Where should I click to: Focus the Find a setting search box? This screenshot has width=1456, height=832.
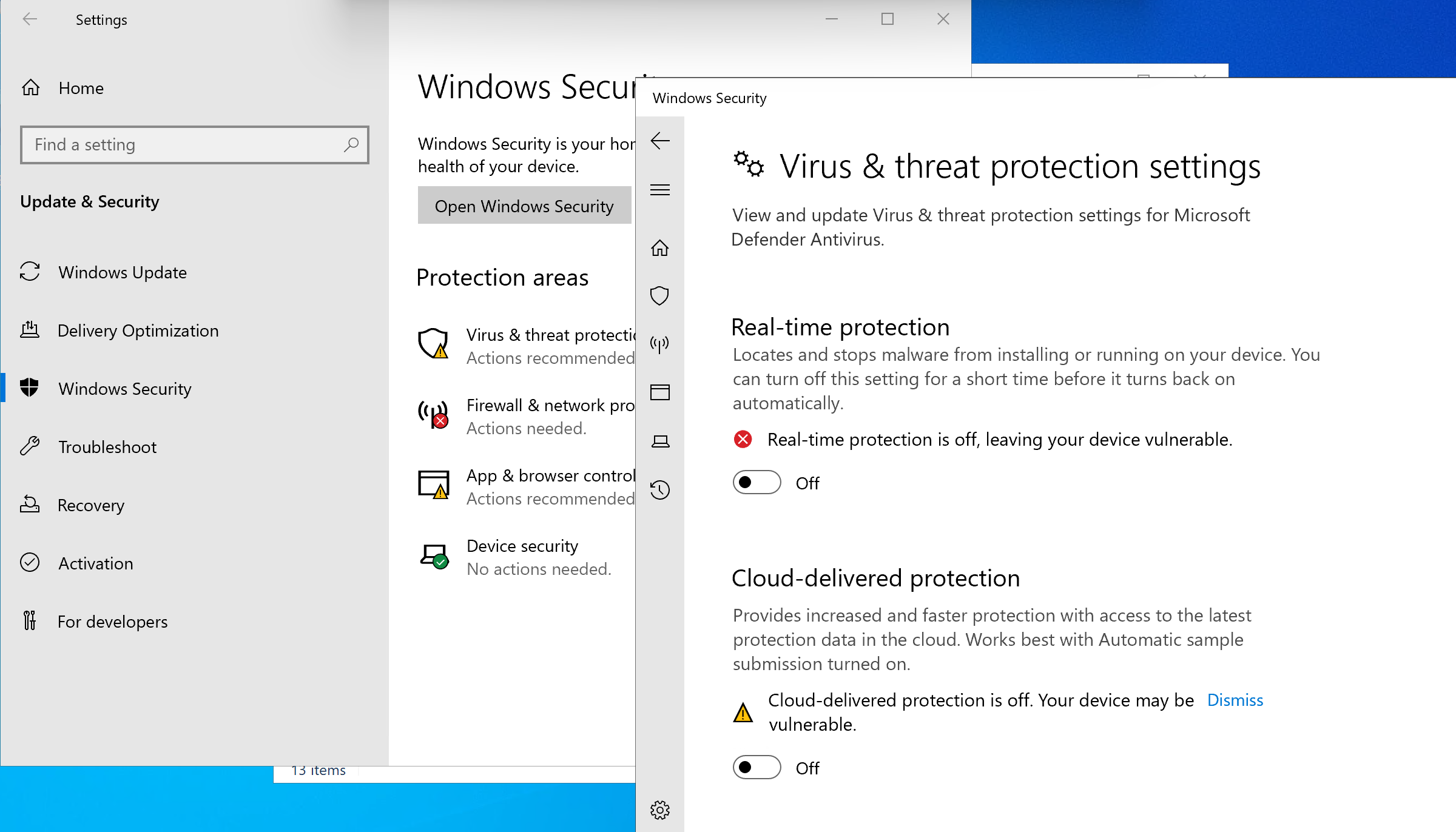pos(194,144)
